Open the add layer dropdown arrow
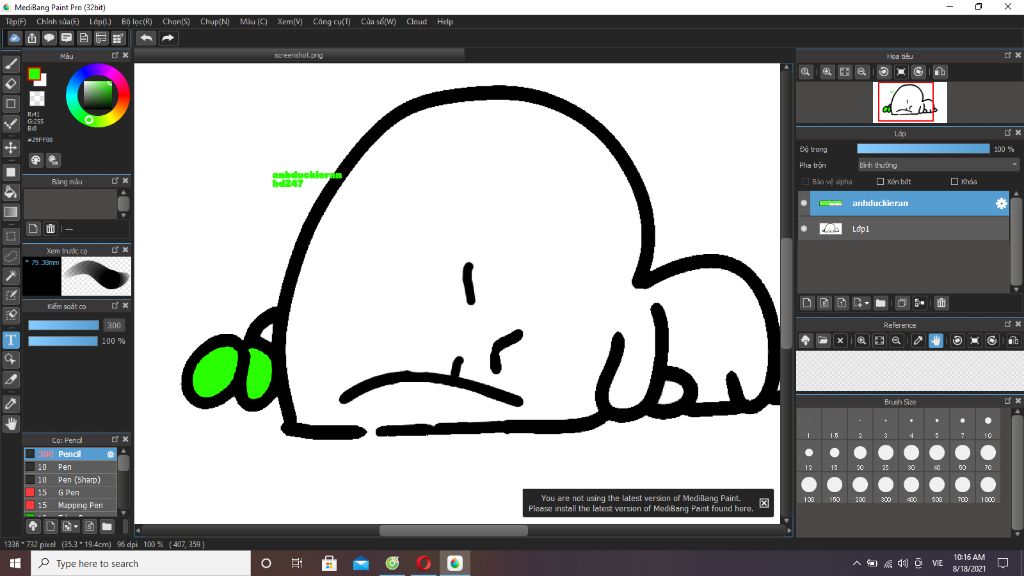This screenshot has height=576, width=1024. 867,303
